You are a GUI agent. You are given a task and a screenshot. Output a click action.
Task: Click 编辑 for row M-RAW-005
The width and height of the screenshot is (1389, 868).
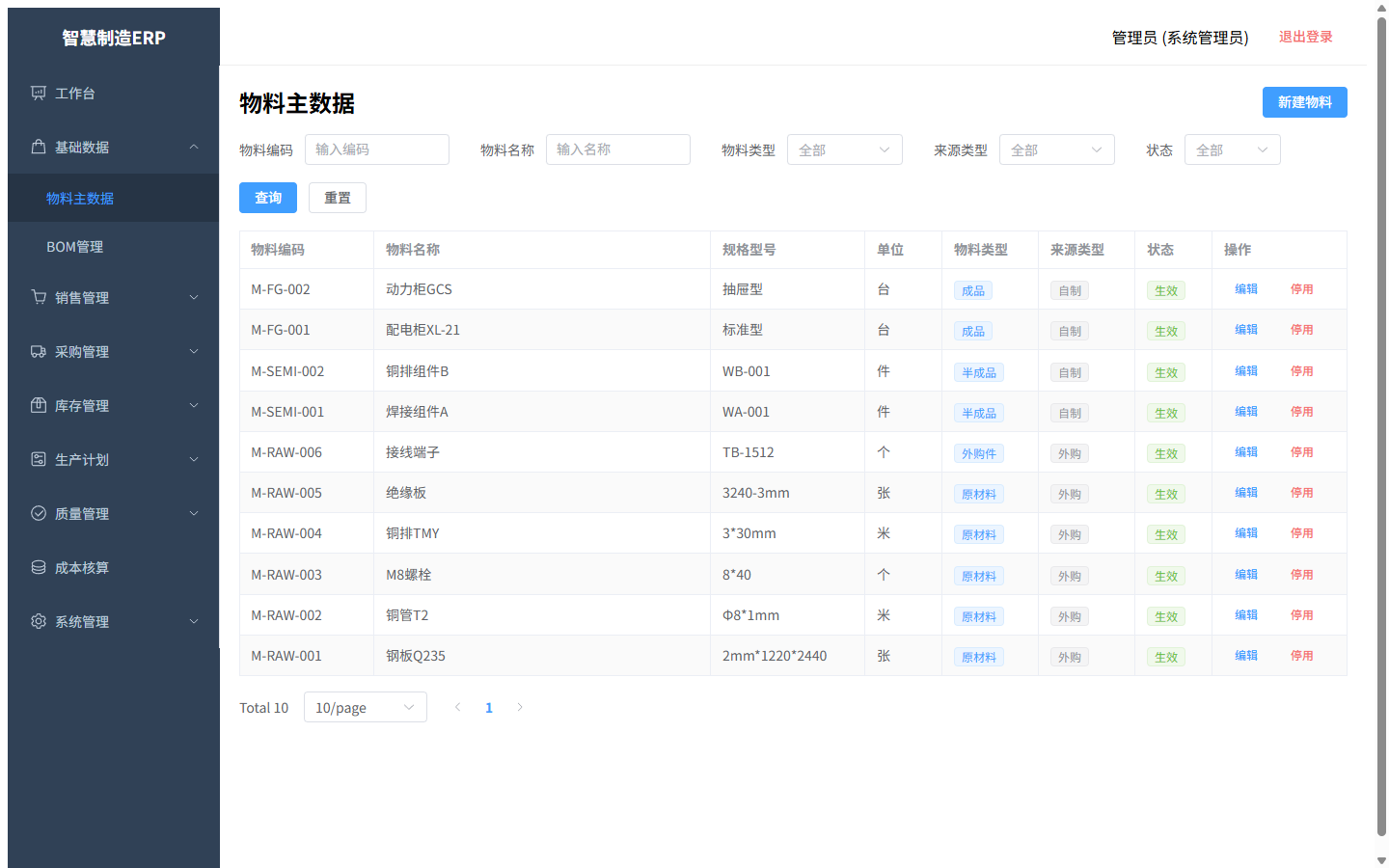(1246, 493)
